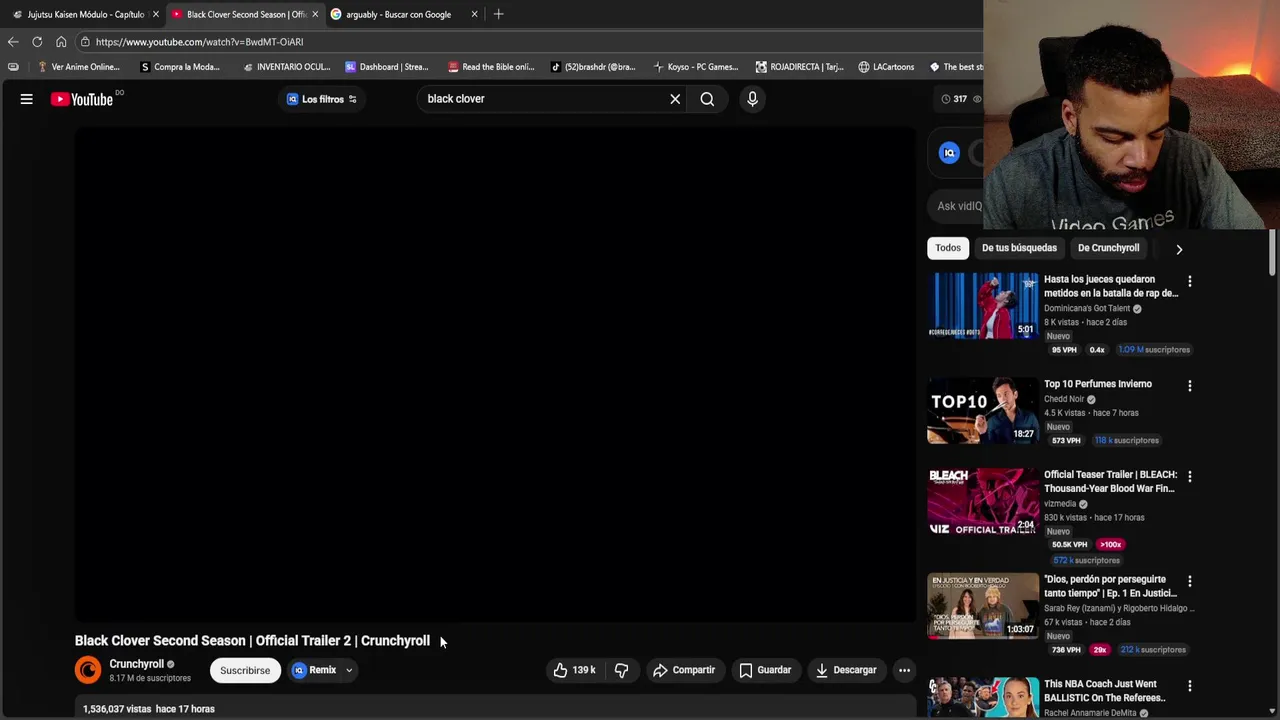Screen dimensions: 1280x720
Task: Open the TikTok '(52)brashdr' bookmark
Action: coord(593,67)
